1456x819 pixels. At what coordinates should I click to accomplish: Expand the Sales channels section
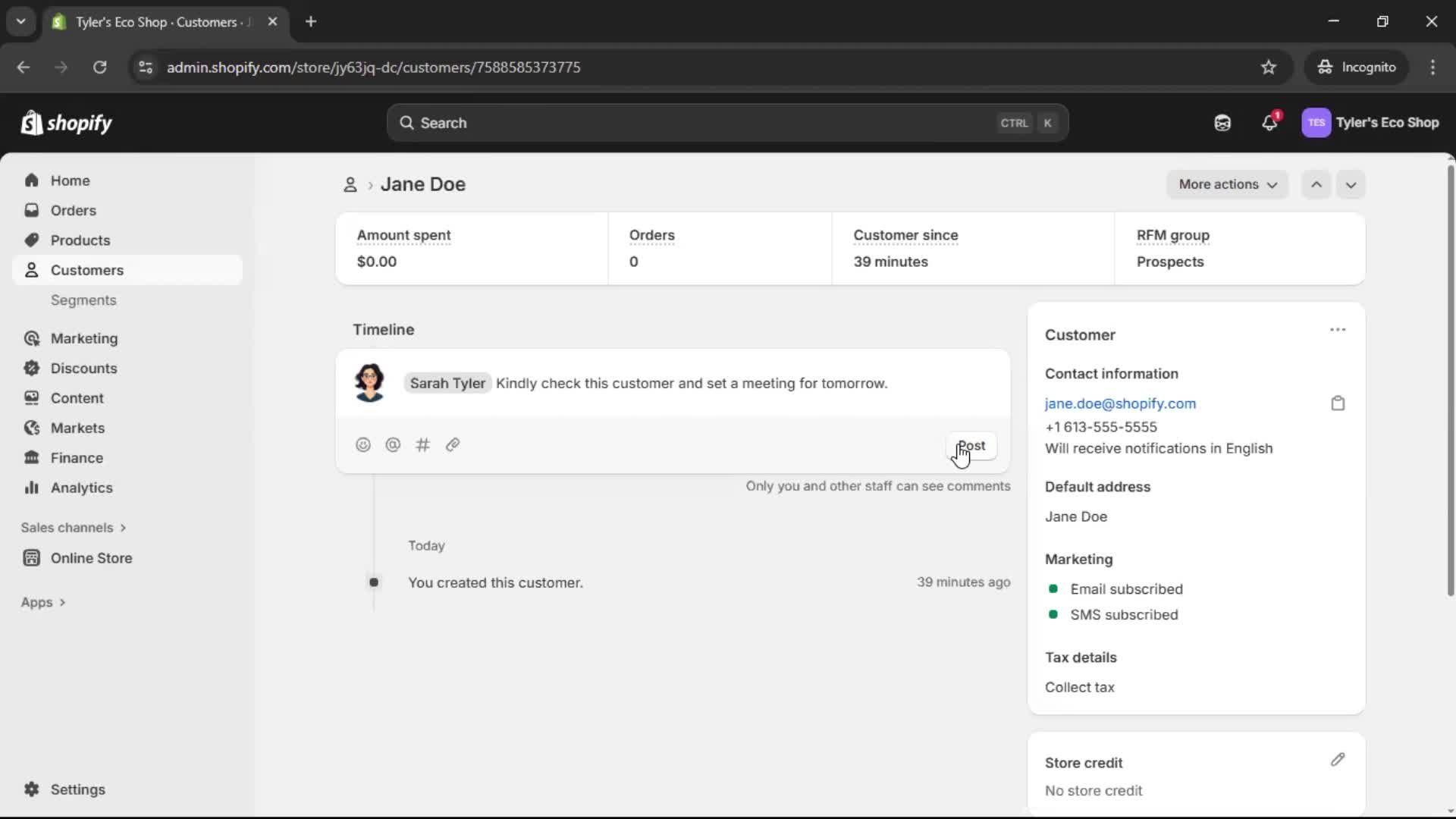click(73, 527)
